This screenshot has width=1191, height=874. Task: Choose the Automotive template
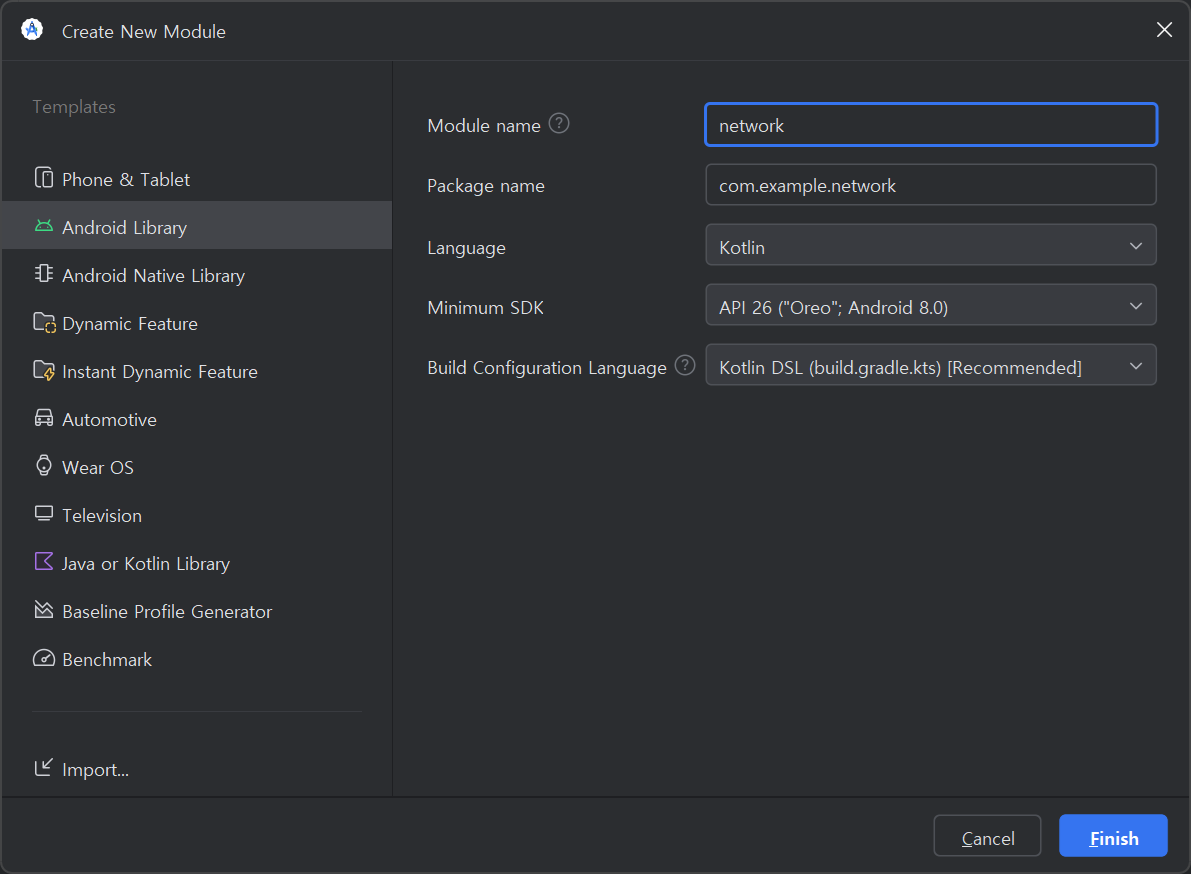pos(197,419)
